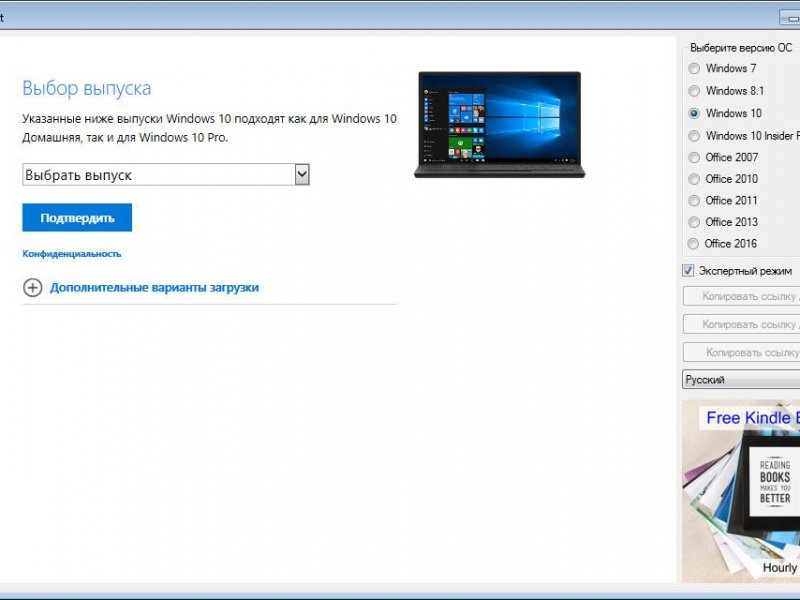Image resolution: width=800 pixels, height=600 pixels.
Task: Click the second Копировать ссылку button
Action: coord(741,324)
